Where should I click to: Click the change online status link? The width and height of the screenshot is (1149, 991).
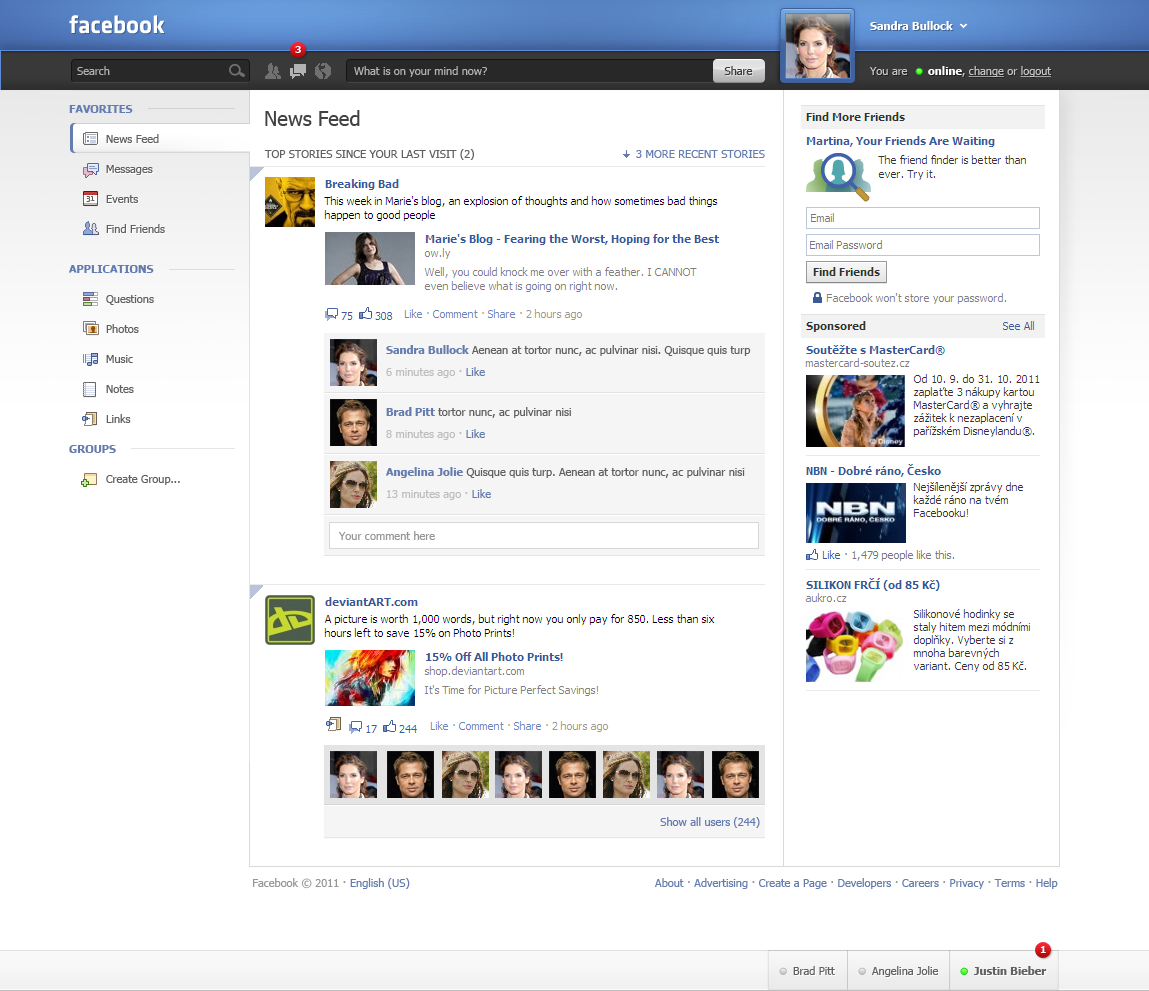[x=986, y=71]
